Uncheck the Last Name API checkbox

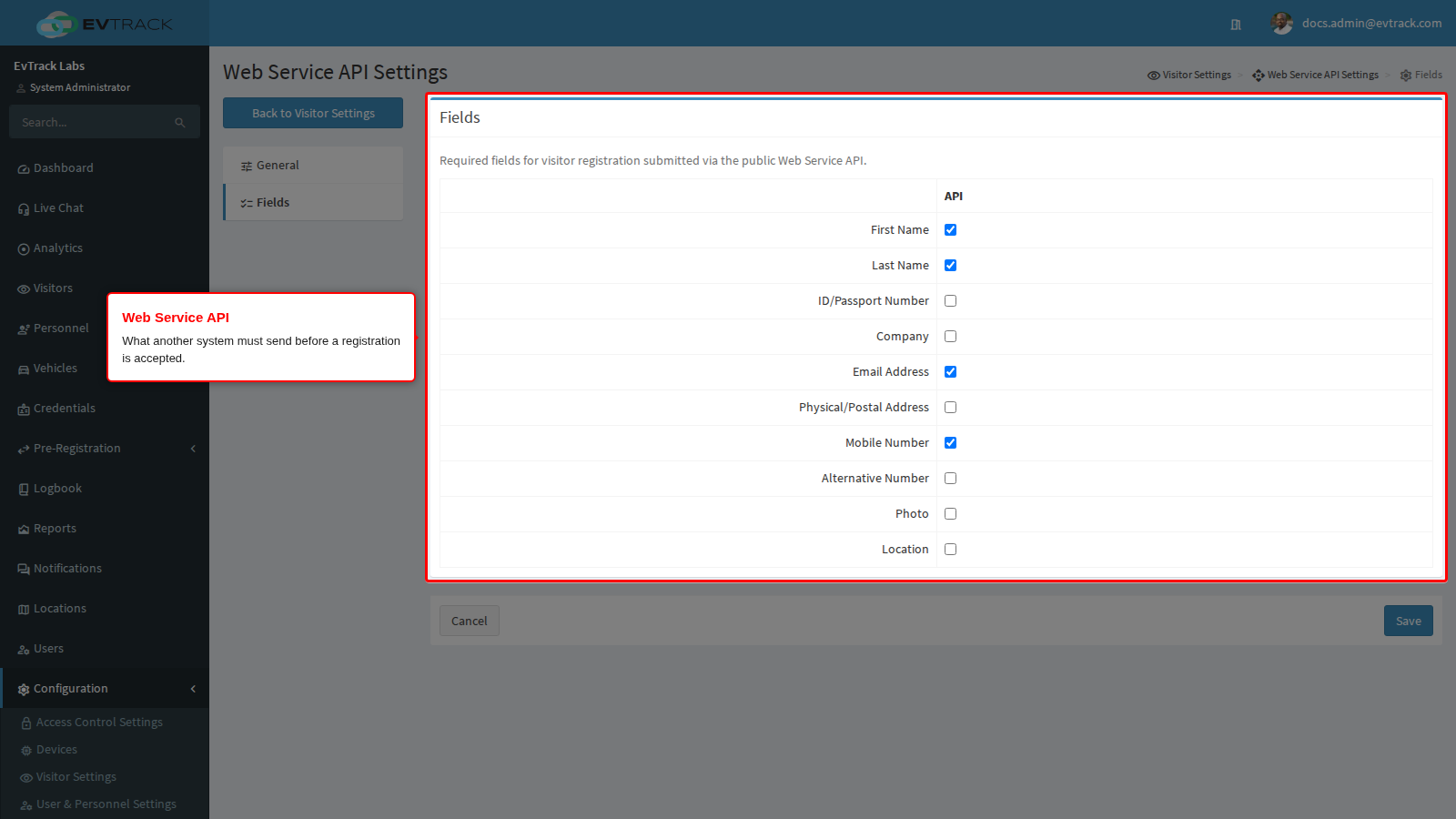tap(950, 266)
